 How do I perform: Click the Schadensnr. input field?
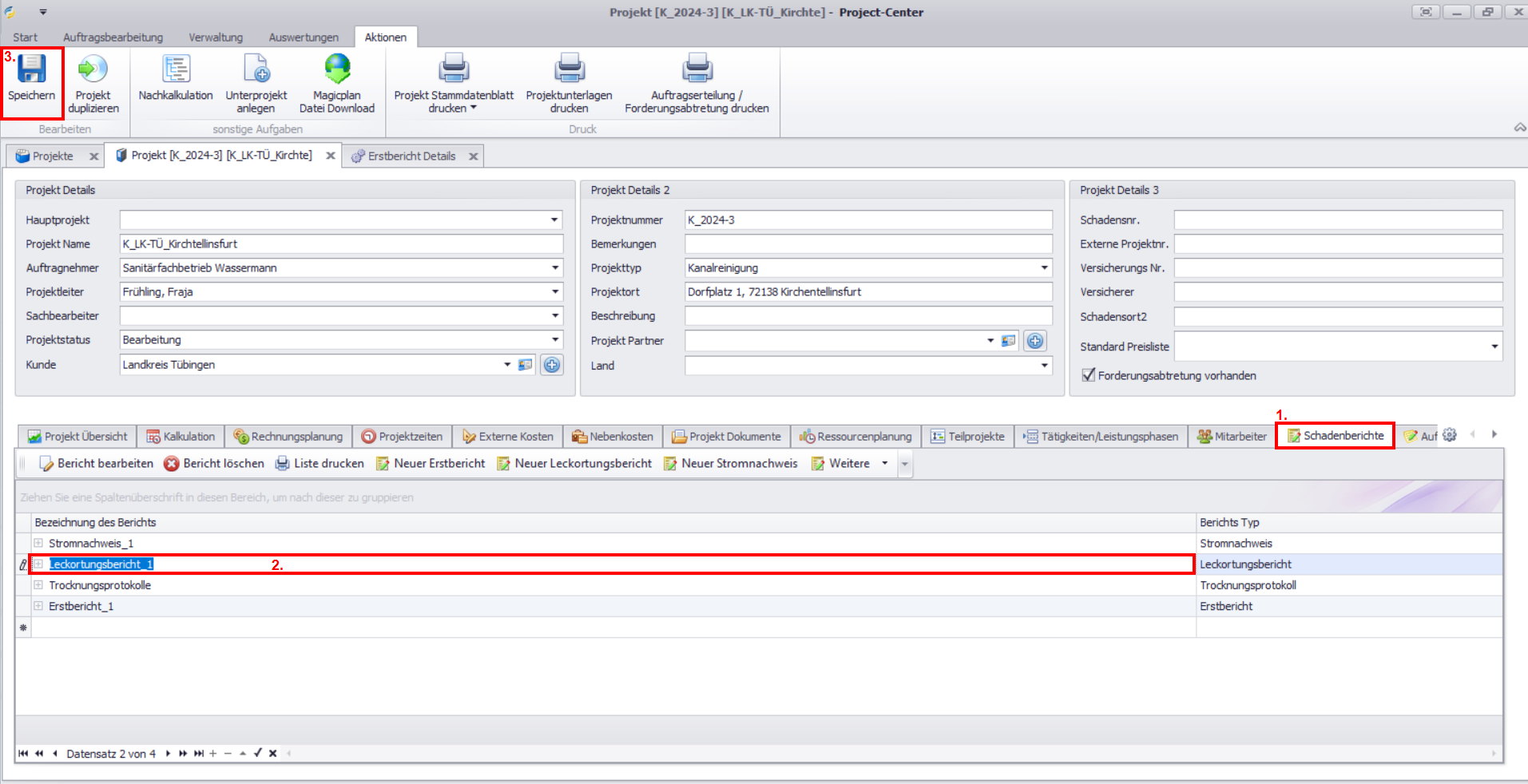pos(1338,220)
